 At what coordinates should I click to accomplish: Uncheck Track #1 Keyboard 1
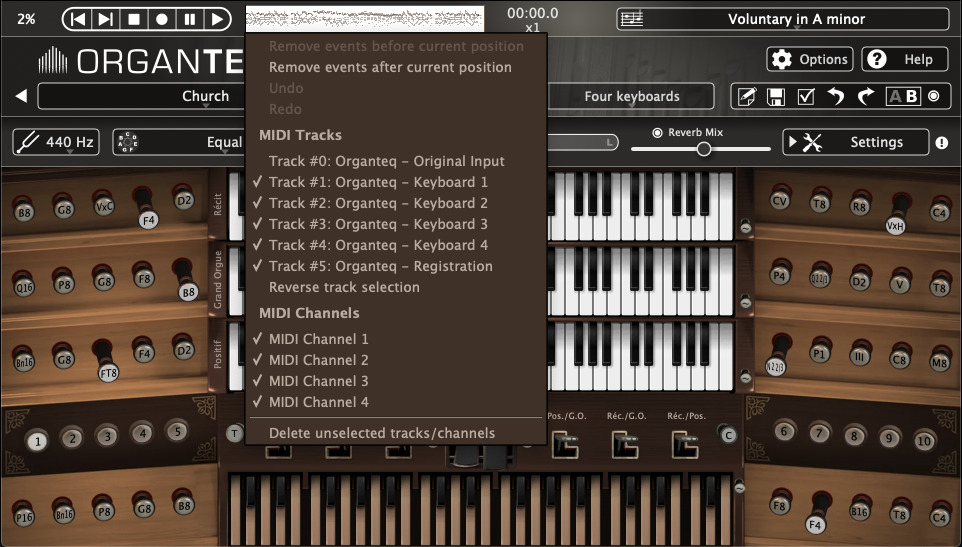pos(379,182)
